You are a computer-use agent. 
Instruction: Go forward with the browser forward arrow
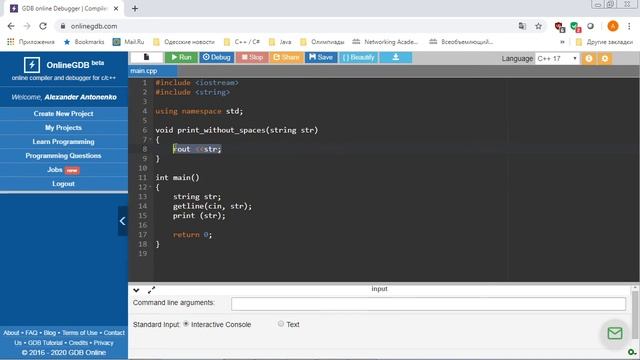(x=27, y=26)
